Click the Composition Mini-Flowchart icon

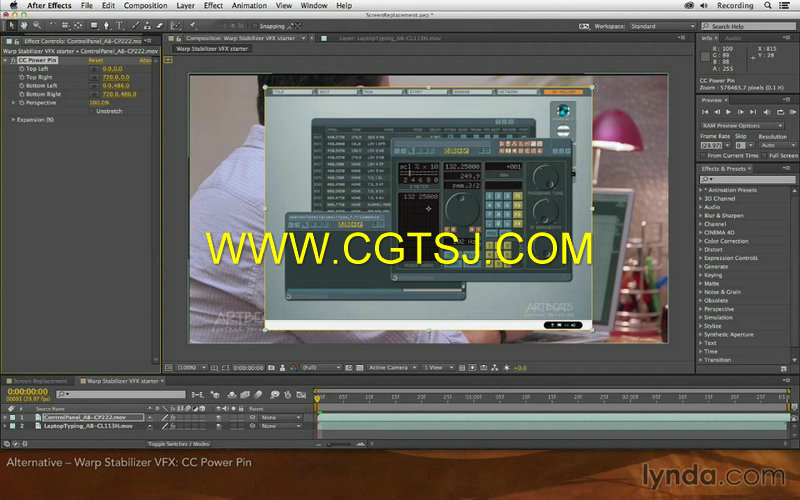(x=197, y=394)
